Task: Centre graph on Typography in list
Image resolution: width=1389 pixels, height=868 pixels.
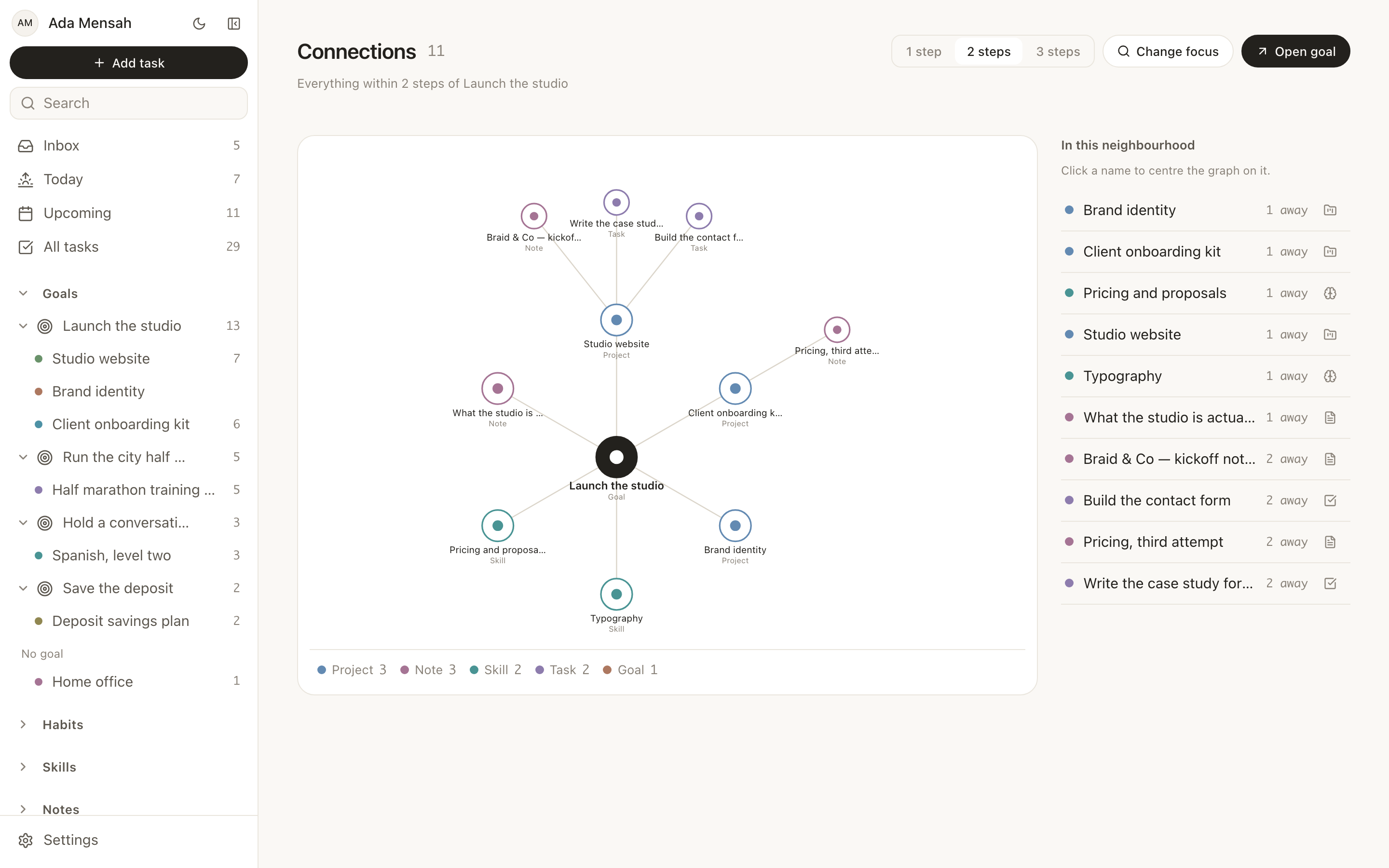Action: [x=1122, y=376]
